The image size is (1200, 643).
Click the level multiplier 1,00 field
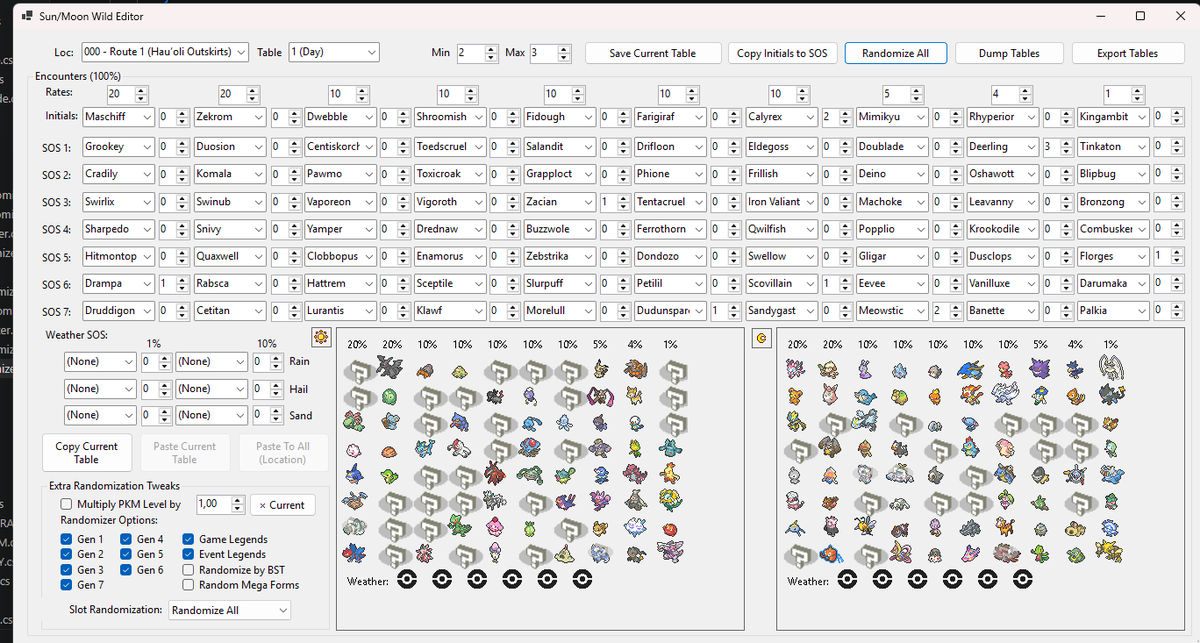click(x=214, y=505)
